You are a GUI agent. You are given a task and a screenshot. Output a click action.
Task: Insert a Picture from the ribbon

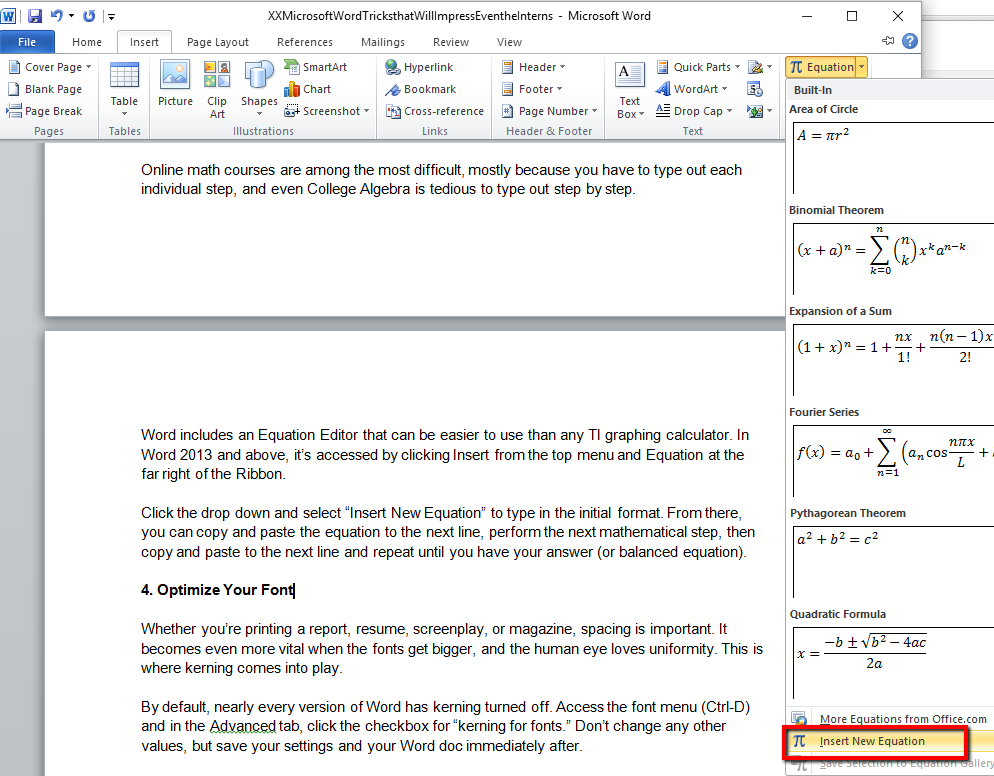pyautogui.click(x=175, y=85)
